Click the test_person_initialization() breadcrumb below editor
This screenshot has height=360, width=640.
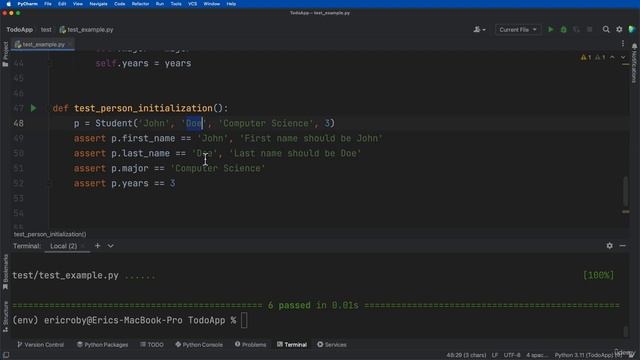point(50,234)
